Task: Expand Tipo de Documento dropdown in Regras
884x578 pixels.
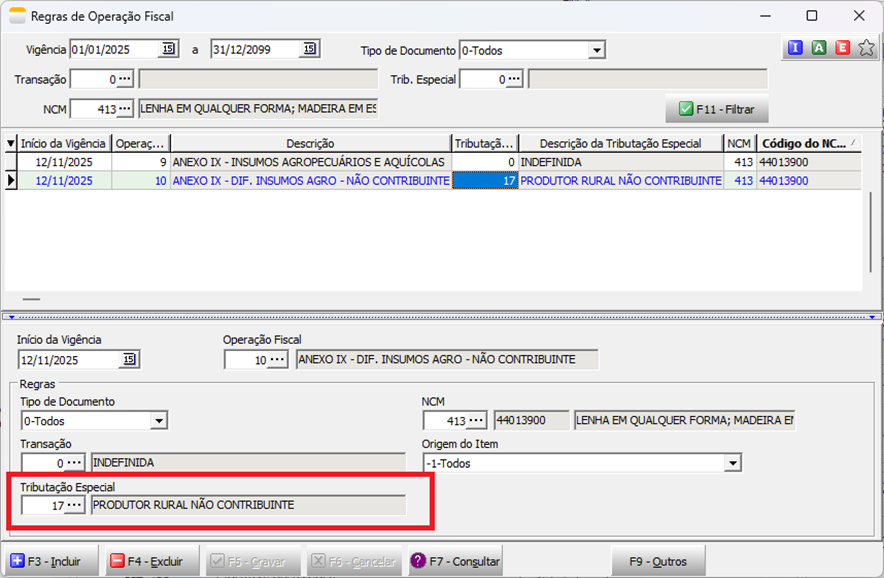Action: pos(158,422)
